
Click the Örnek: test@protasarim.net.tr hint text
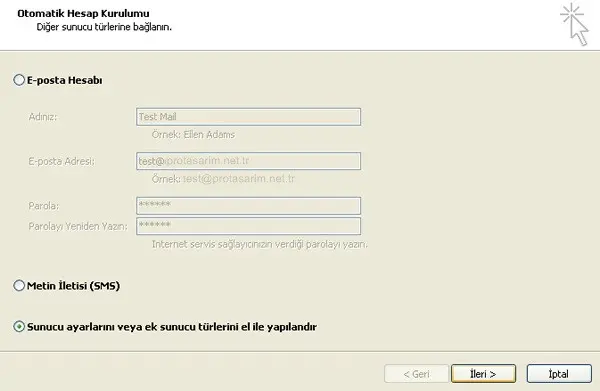tap(223, 179)
